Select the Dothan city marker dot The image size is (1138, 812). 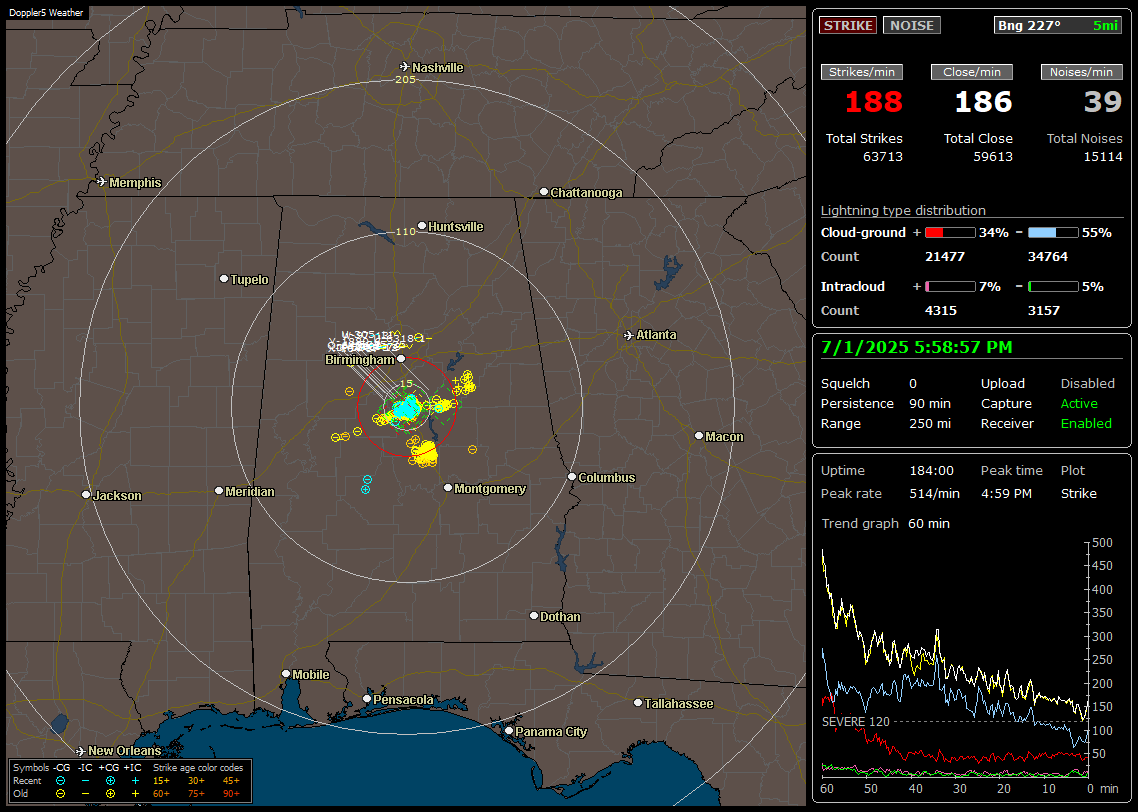pos(533,615)
